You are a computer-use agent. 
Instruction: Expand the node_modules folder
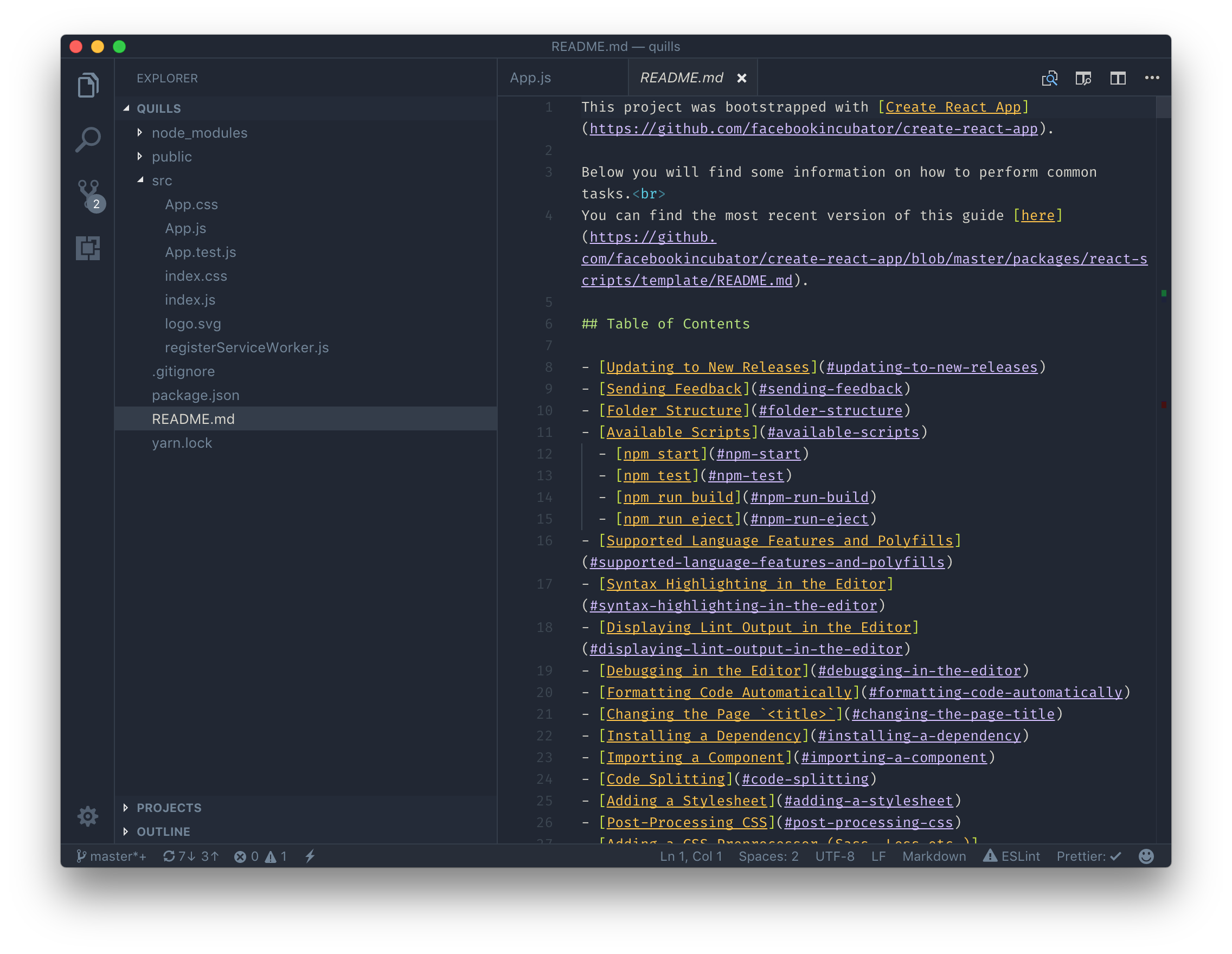tap(199, 132)
